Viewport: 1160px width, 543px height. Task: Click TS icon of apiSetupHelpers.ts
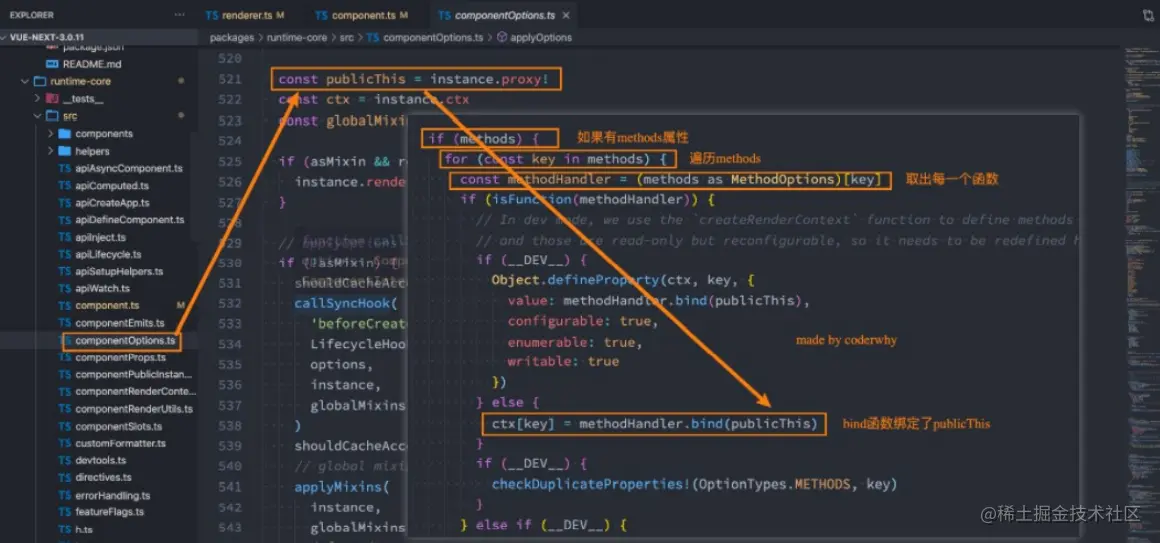pyautogui.click(x=64, y=272)
